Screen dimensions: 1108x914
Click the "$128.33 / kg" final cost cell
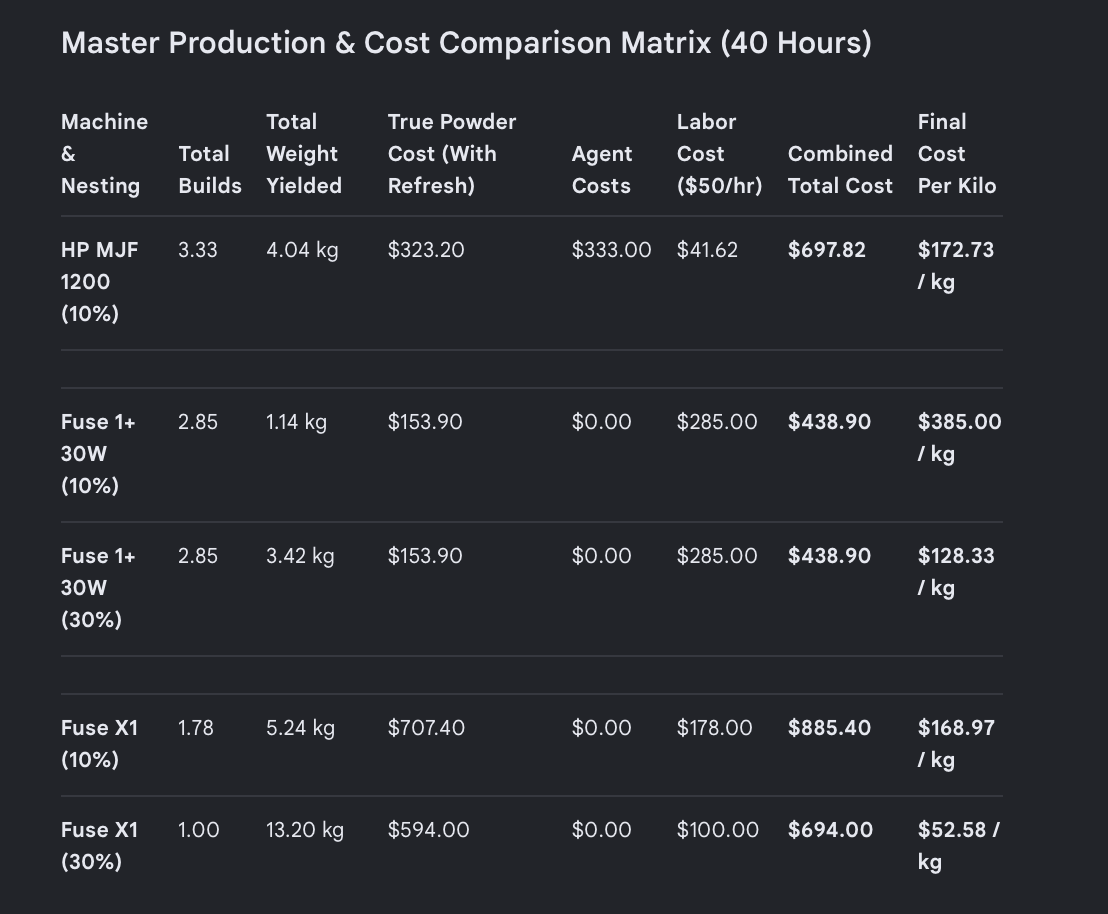tap(956, 571)
